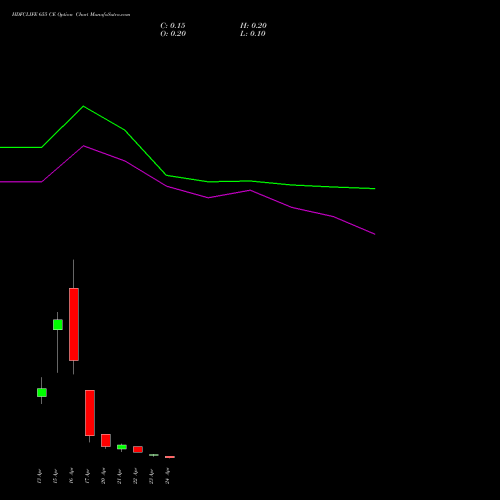Click the '15 Apr' date label
This screenshot has width=500, height=500.
coord(55,476)
